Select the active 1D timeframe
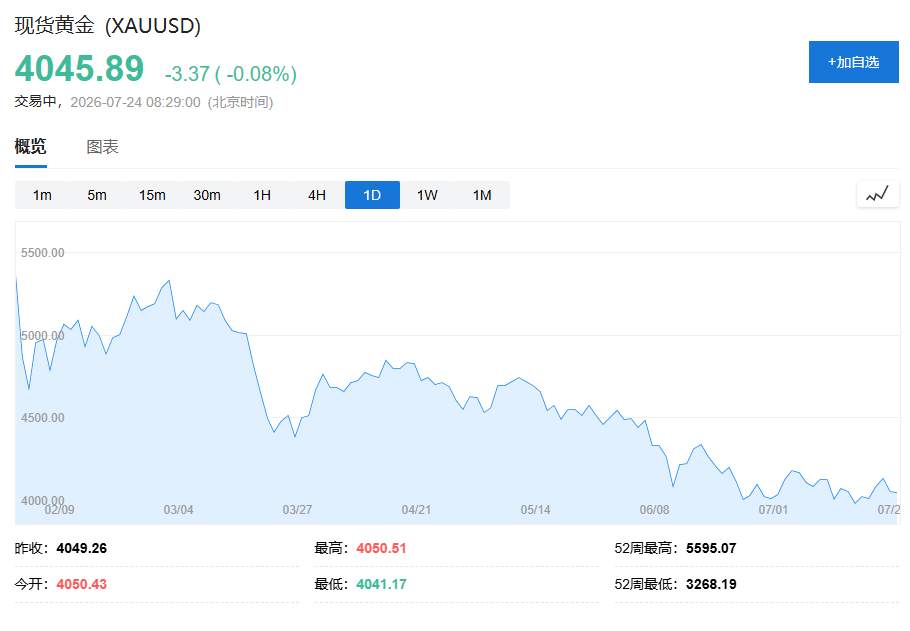 click(x=372, y=195)
